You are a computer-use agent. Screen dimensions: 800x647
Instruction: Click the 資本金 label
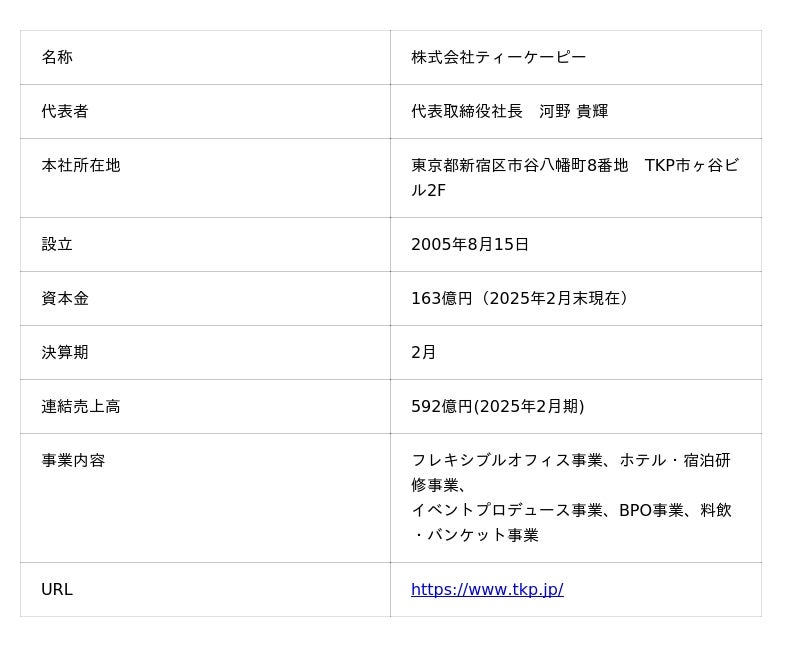[x=65, y=298]
